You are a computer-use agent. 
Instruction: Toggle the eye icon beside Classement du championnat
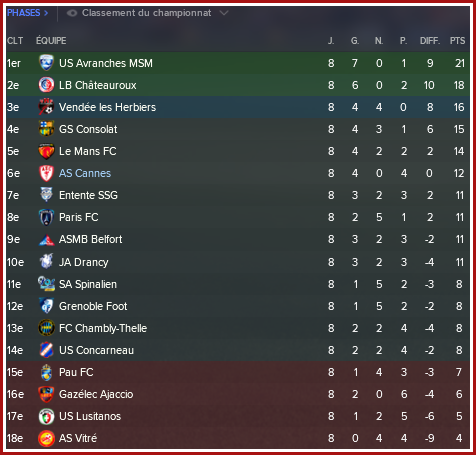pyautogui.click(x=72, y=13)
